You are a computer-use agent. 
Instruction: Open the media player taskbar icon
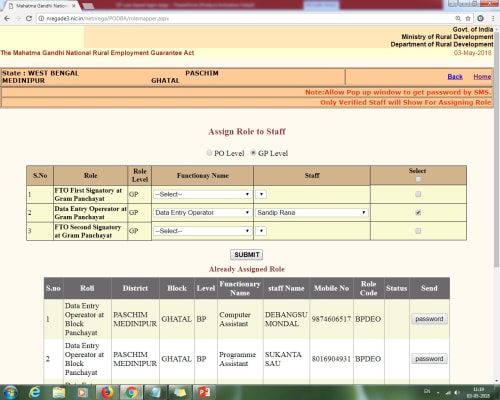[x=82, y=392]
